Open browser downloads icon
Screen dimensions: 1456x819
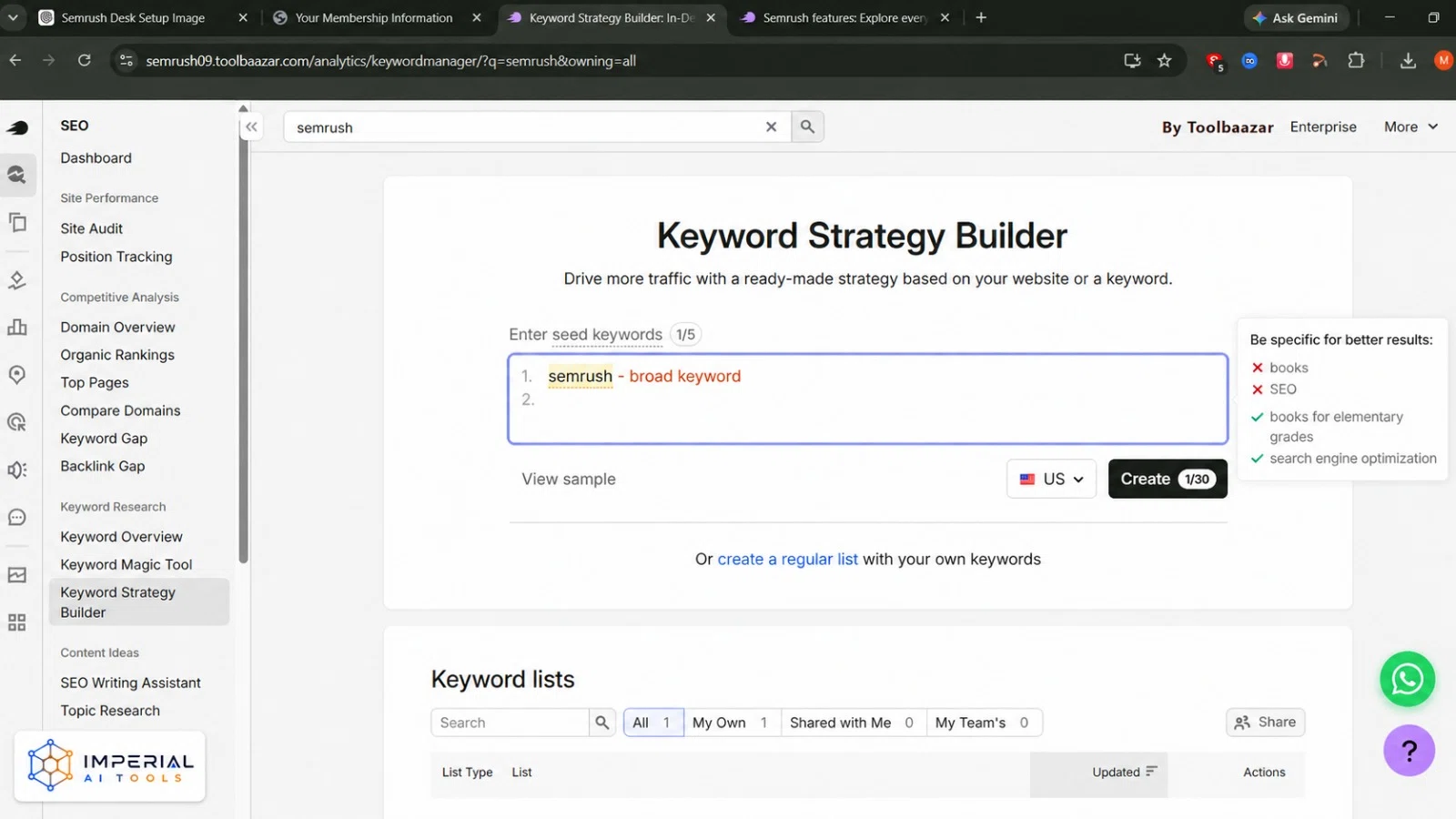click(1408, 61)
